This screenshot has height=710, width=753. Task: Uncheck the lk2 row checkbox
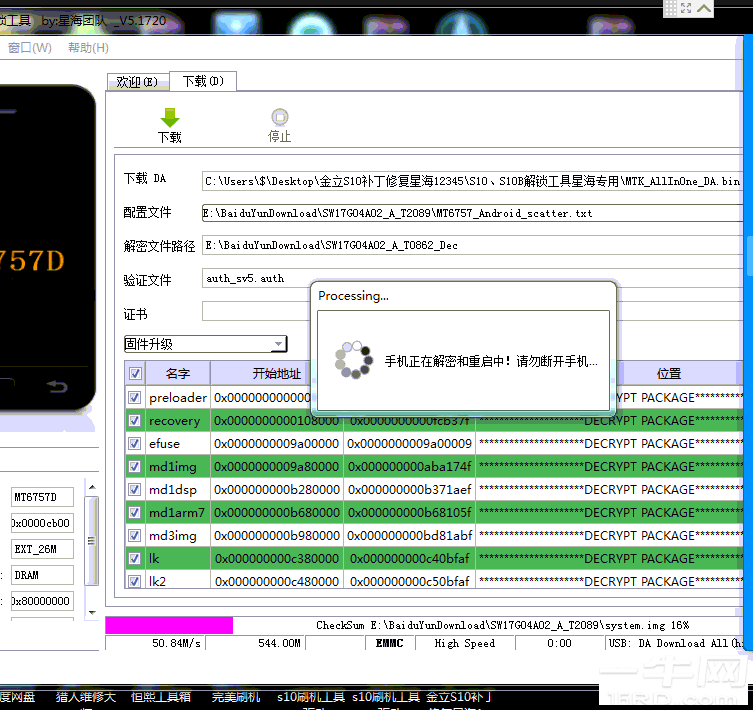point(134,581)
